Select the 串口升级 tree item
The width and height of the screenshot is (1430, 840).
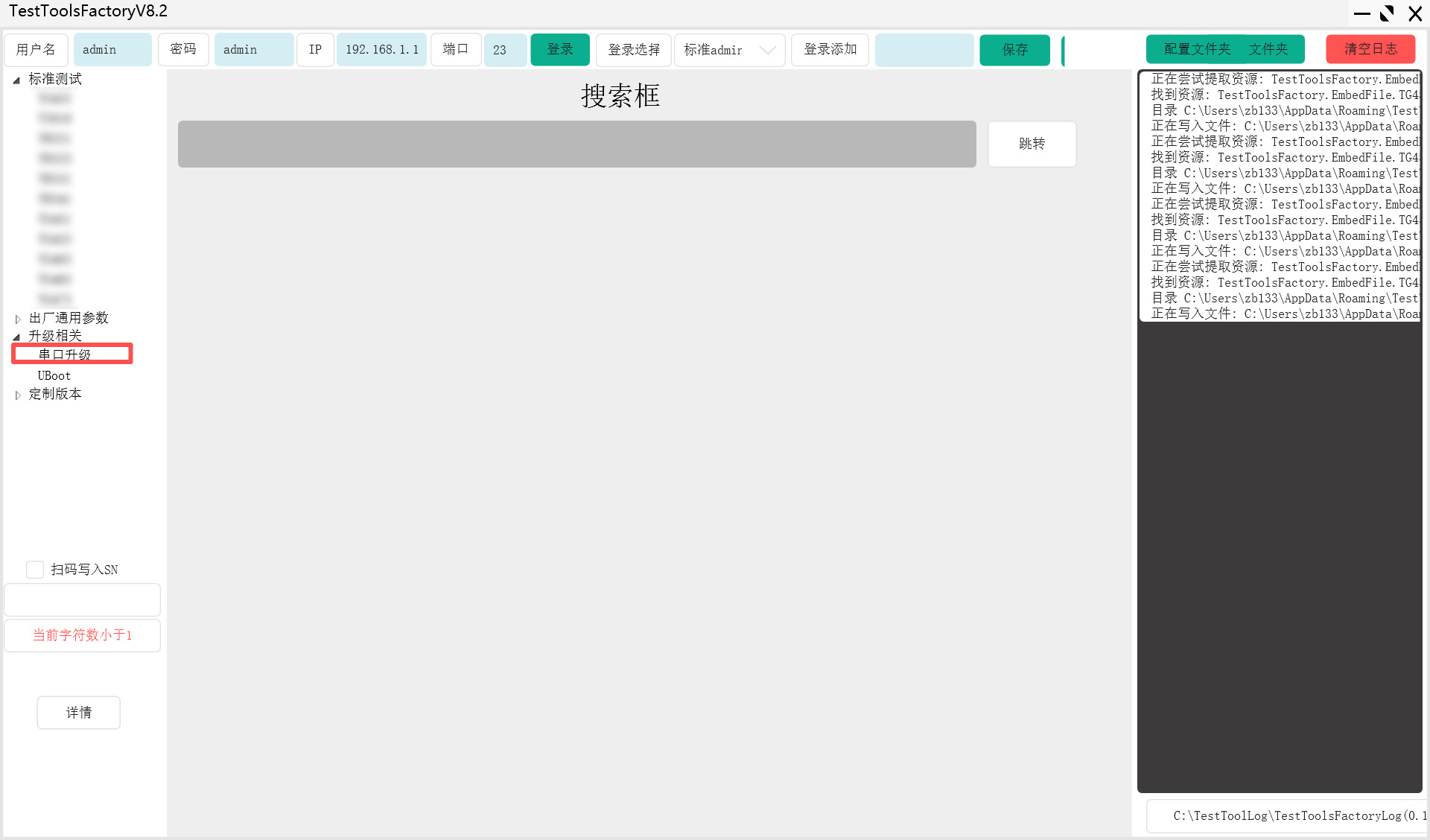pos(65,354)
